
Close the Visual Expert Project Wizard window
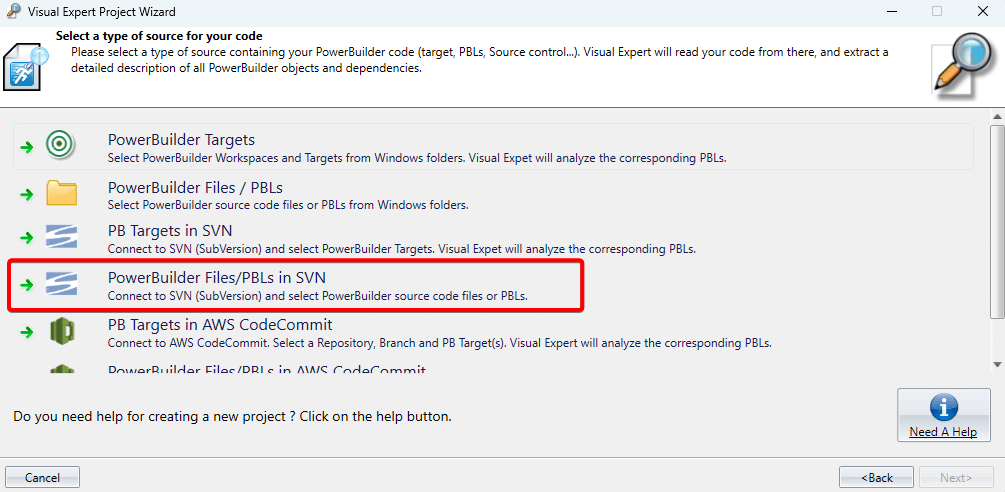[x=983, y=12]
